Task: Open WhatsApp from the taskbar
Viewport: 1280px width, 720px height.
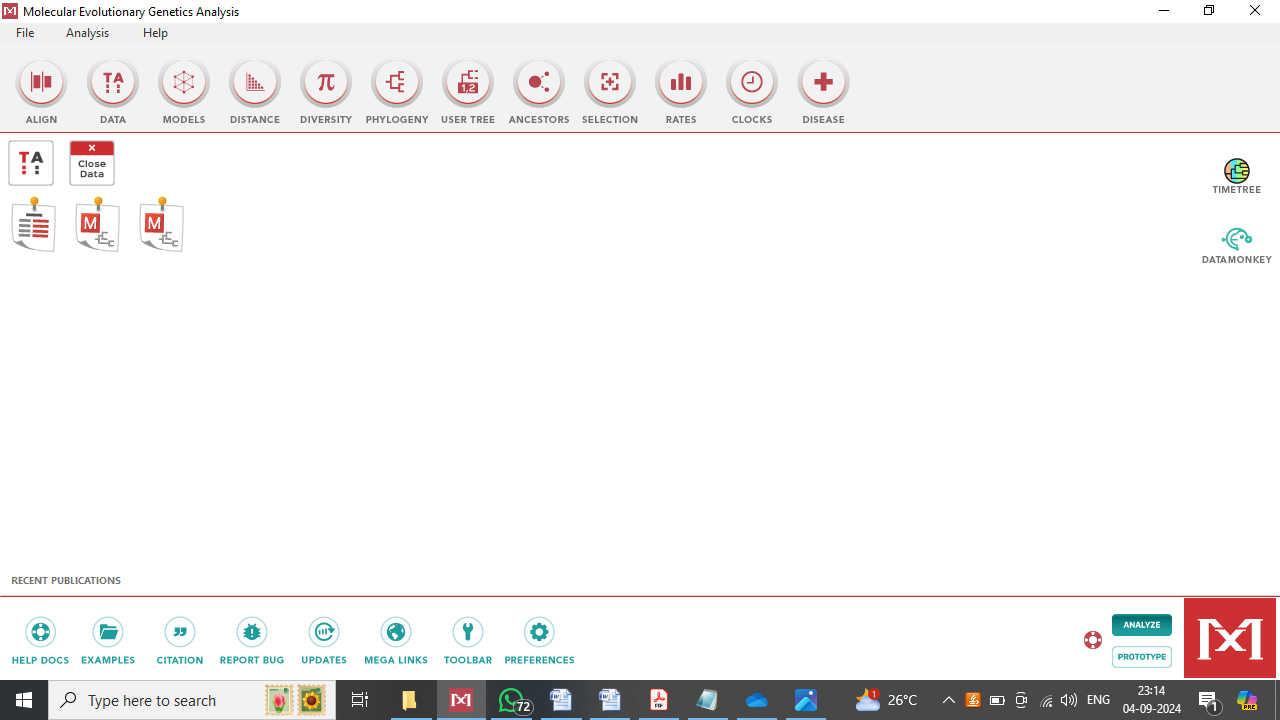Action: click(513, 700)
